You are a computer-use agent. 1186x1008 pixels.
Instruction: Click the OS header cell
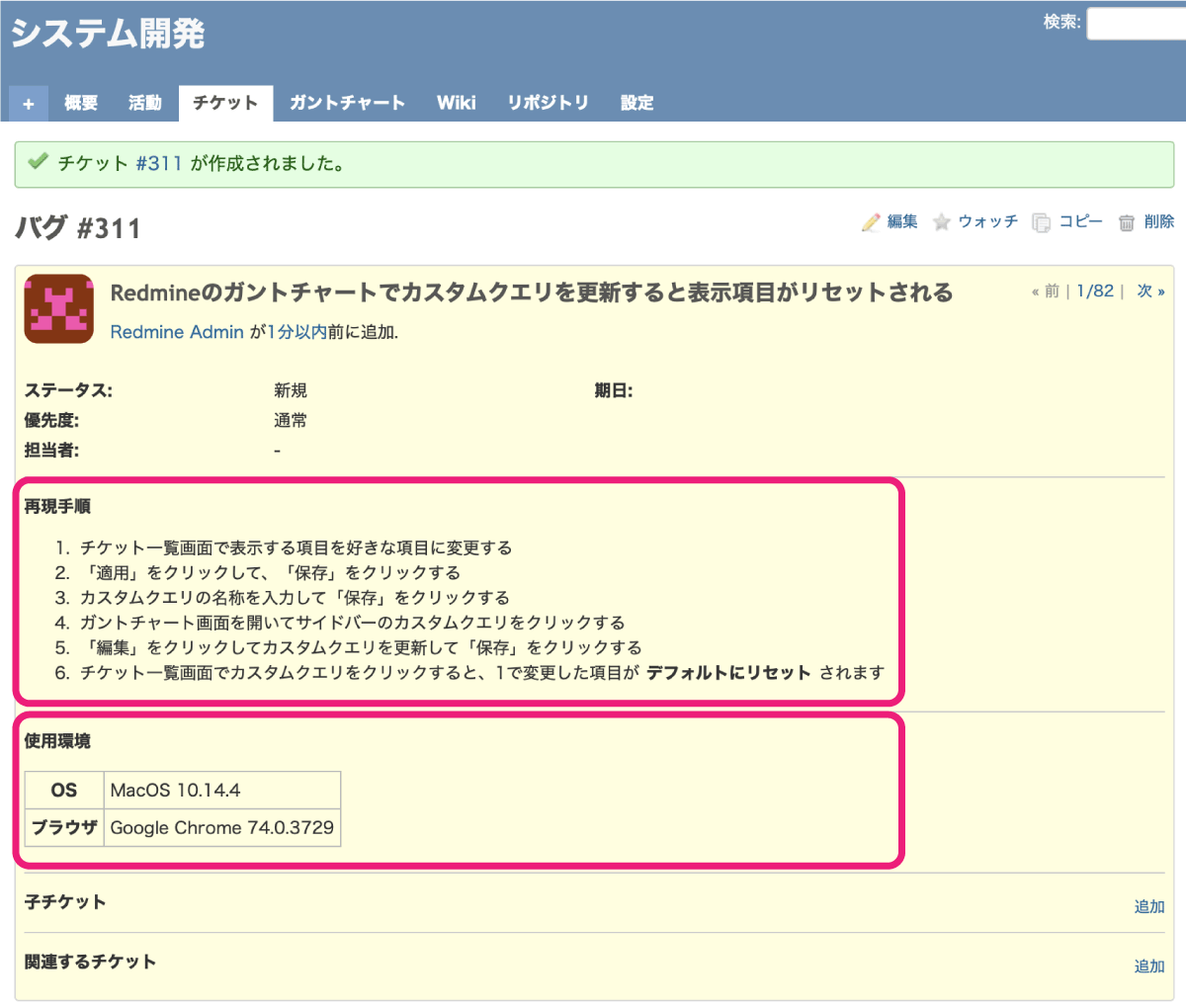coord(64,791)
